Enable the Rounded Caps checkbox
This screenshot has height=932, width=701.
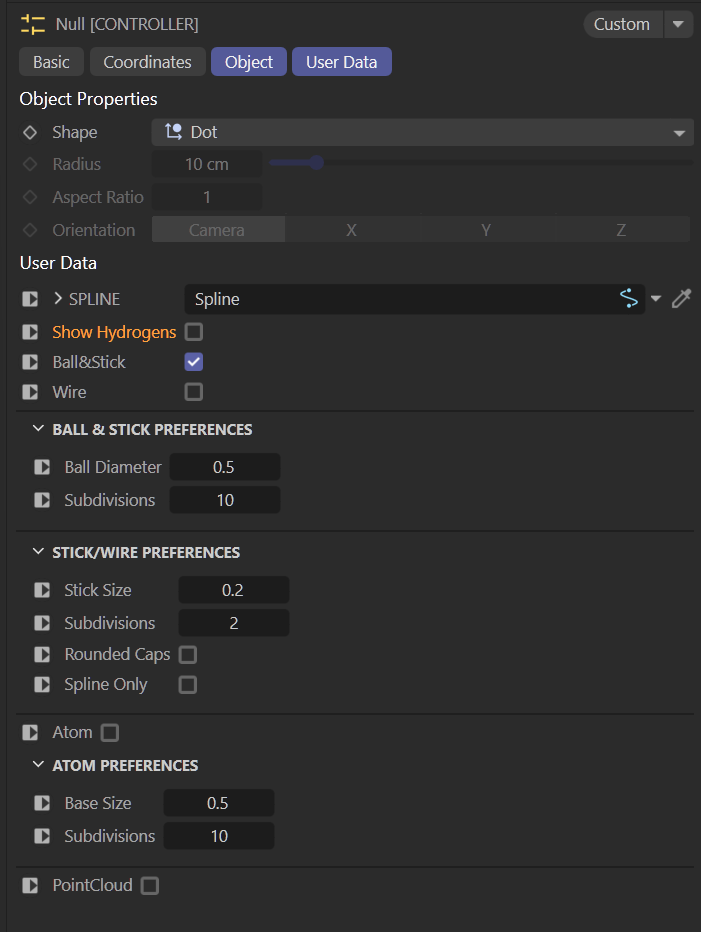(188, 655)
